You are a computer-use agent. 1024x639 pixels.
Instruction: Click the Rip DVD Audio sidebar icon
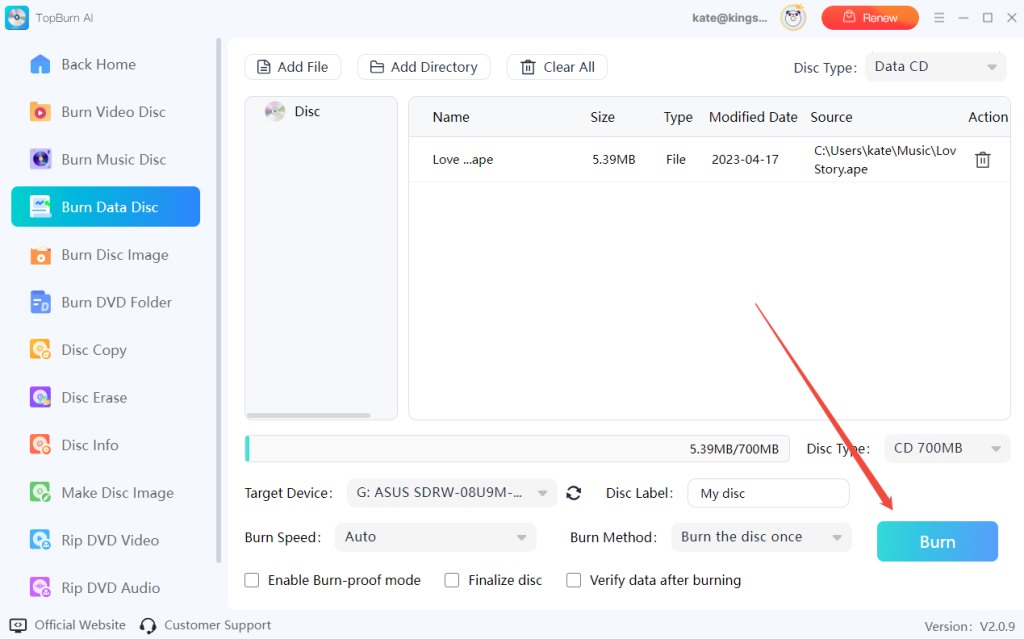[x=40, y=588]
